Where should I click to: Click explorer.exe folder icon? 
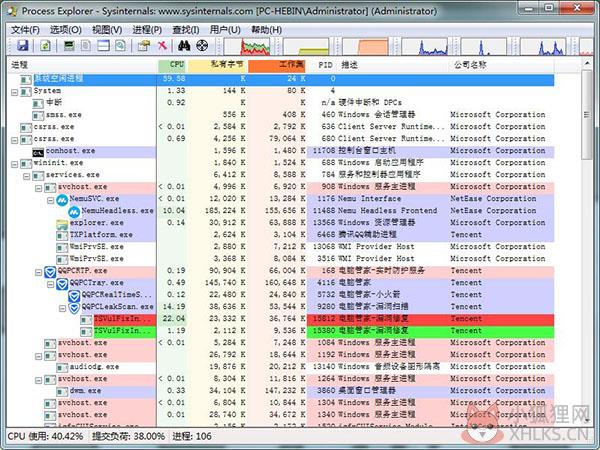pyautogui.click(x=62, y=223)
